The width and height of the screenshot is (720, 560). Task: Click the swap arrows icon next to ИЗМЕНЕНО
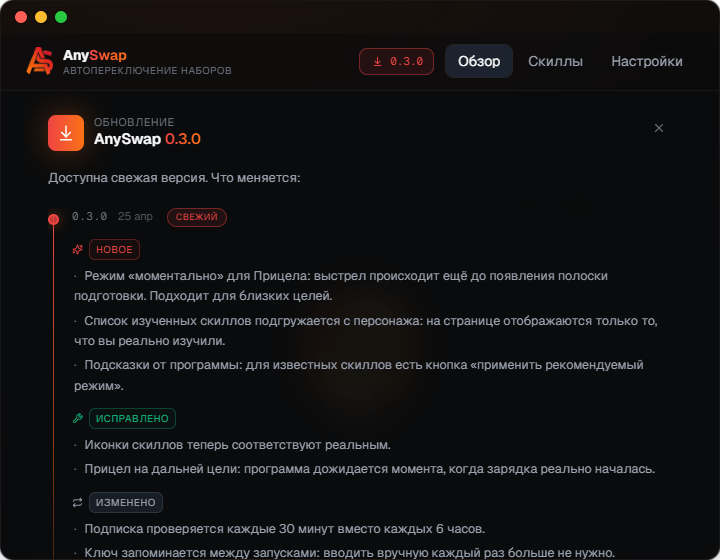78,503
